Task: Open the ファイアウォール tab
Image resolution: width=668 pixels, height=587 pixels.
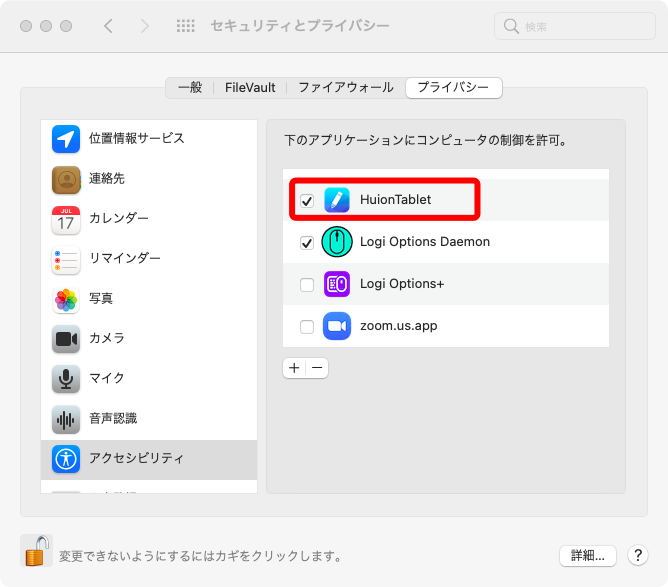Action: (346, 88)
